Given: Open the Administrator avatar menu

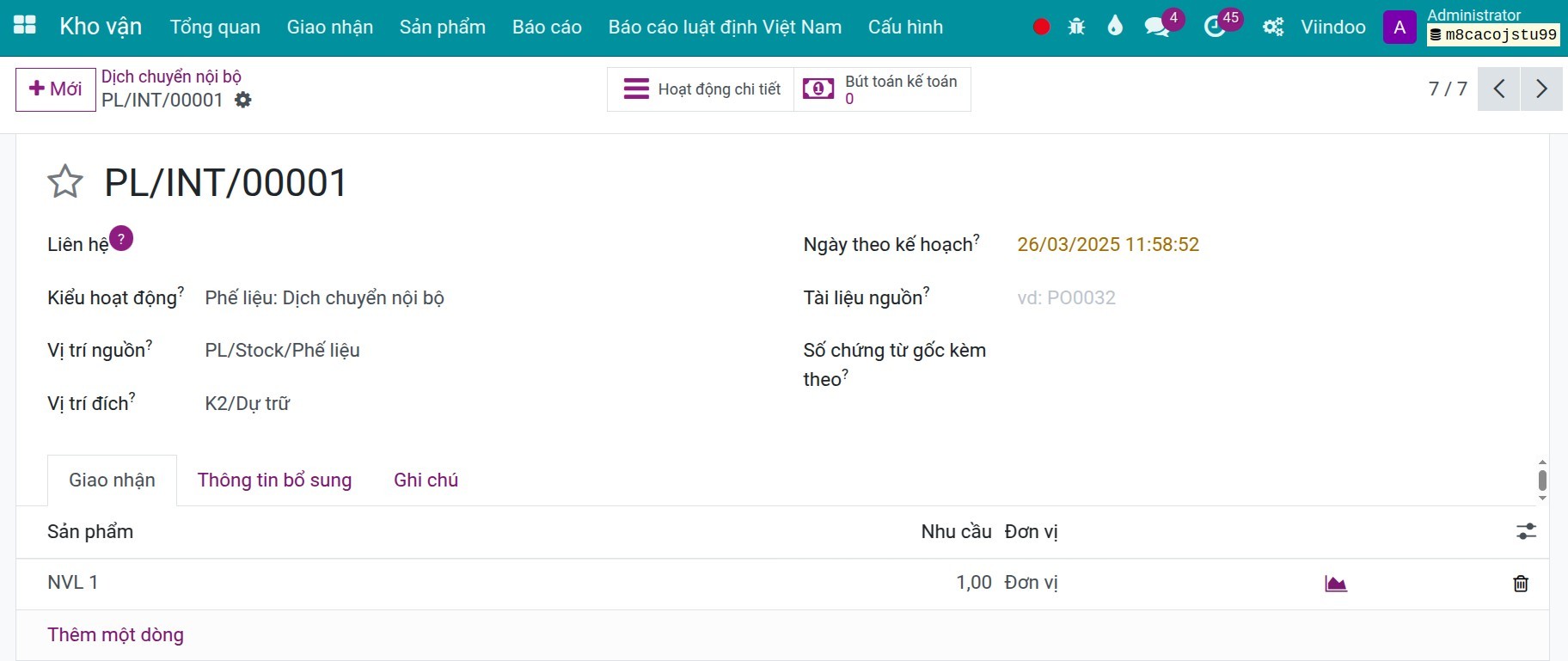Looking at the screenshot, I should pos(1400,28).
